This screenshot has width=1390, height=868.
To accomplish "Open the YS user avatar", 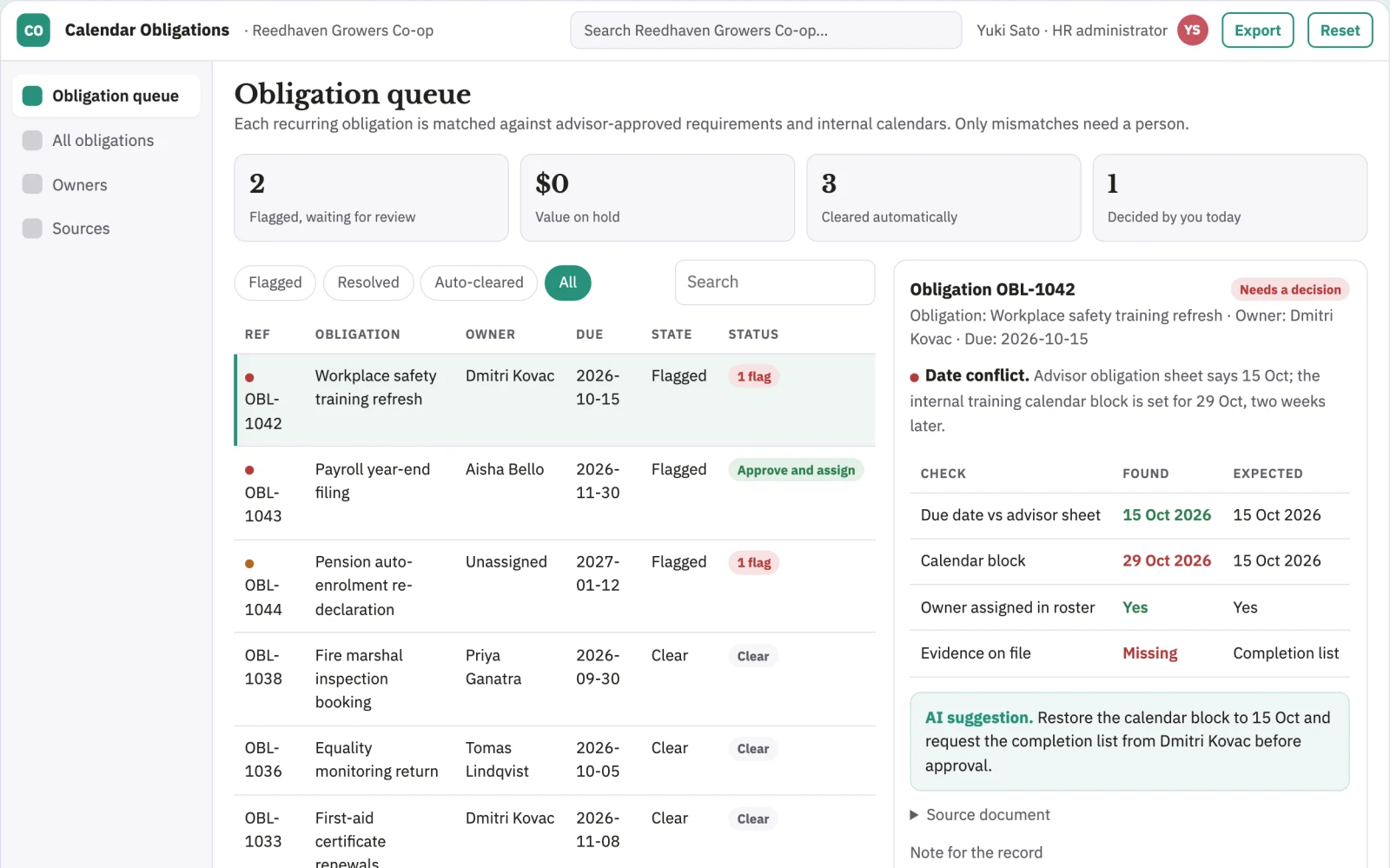I will 1192,30.
